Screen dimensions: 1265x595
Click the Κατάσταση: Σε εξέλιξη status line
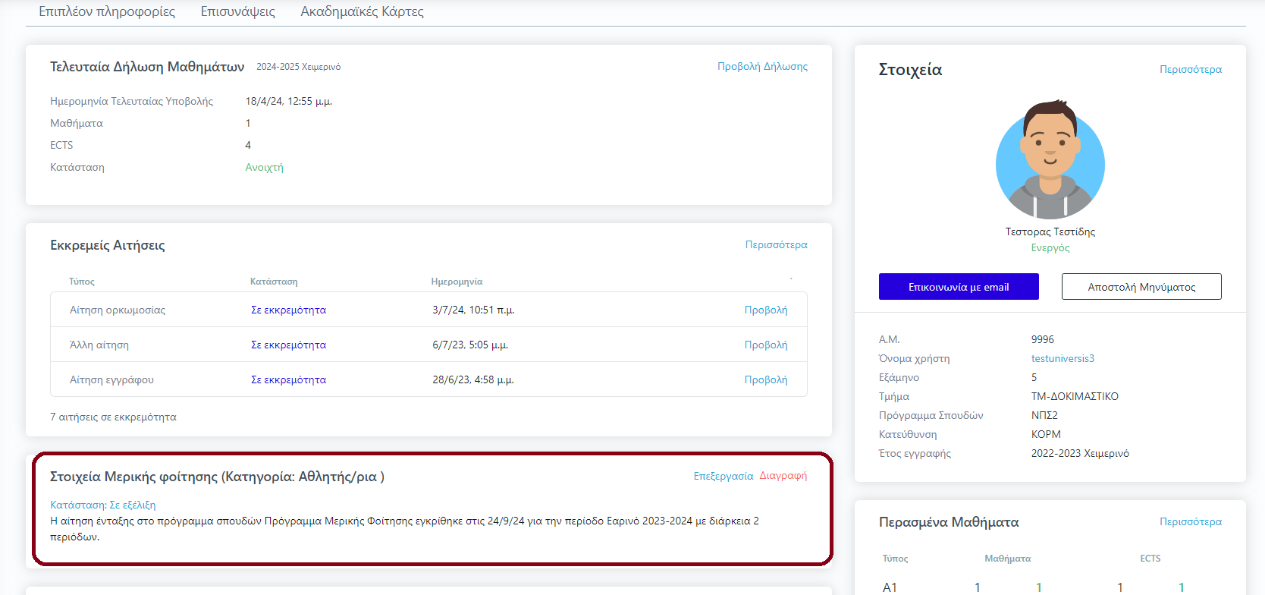tap(103, 505)
